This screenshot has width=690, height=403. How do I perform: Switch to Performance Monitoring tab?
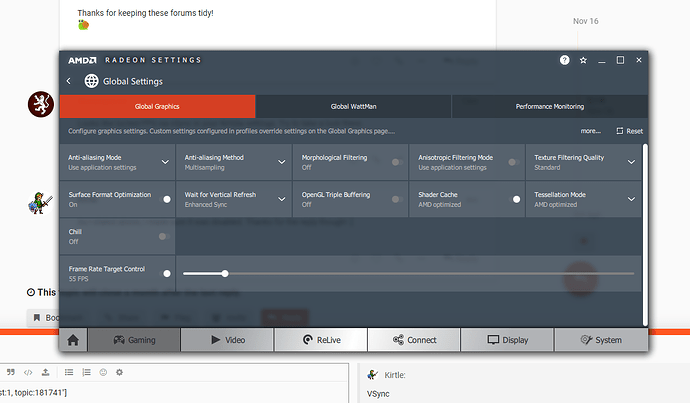pos(550,106)
